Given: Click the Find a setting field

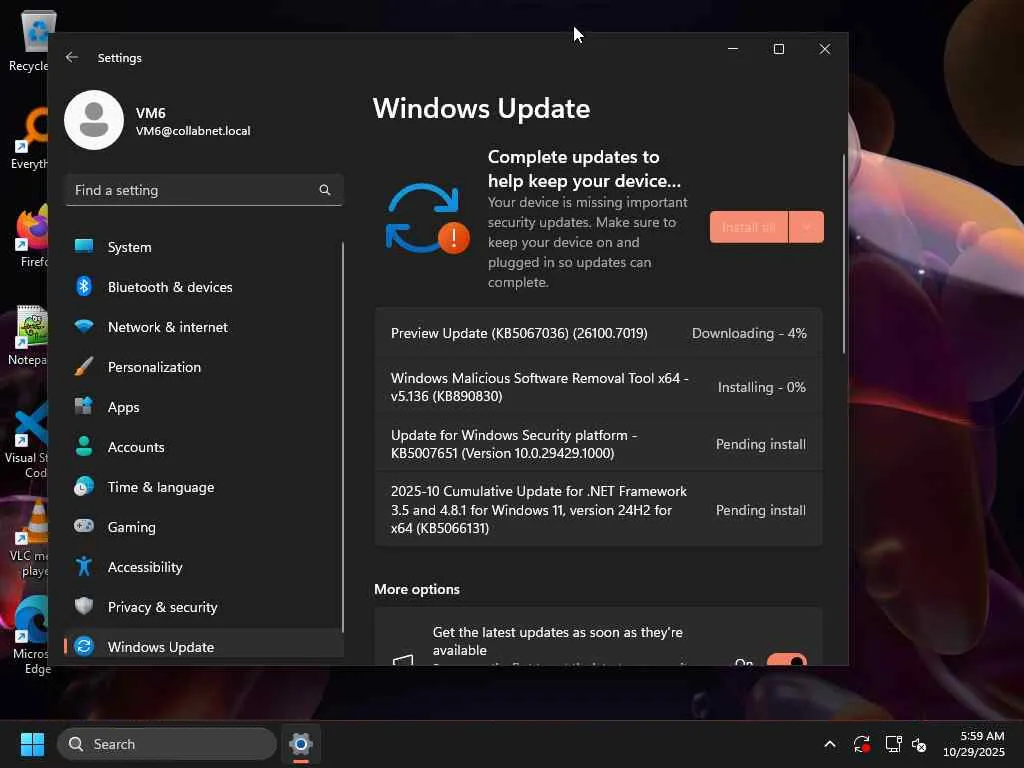Looking at the screenshot, I should tap(204, 190).
